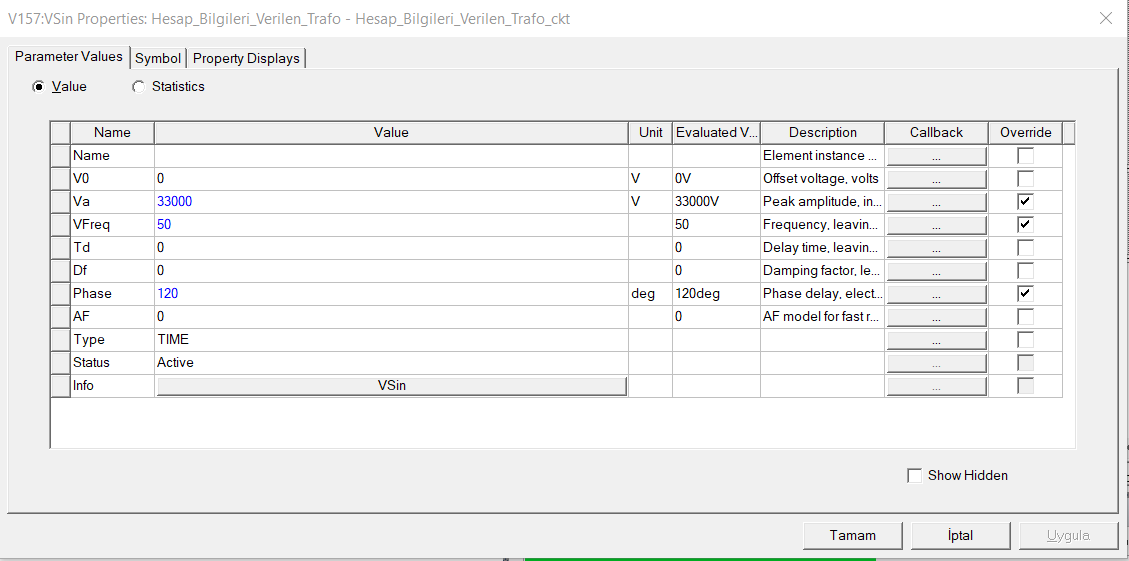Disable override for Phase parameter
This screenshot has width=1129, height=561.
tap(1025, 294)
